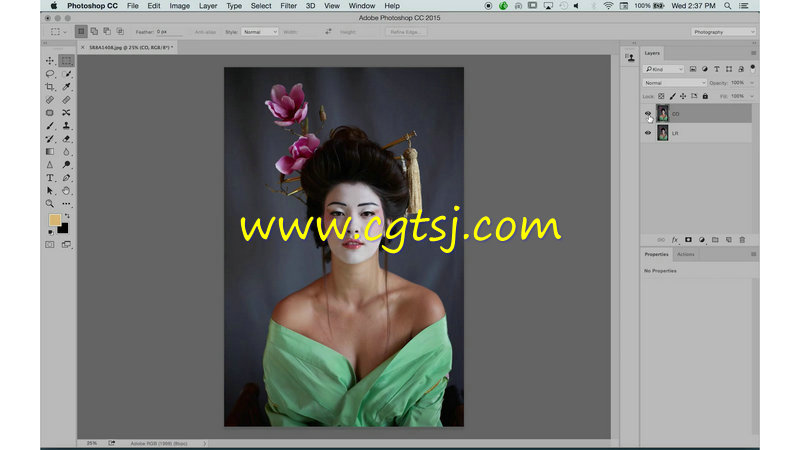Open the blend mode Normal dropdown

pyautogui.click(x=674, y=83)
